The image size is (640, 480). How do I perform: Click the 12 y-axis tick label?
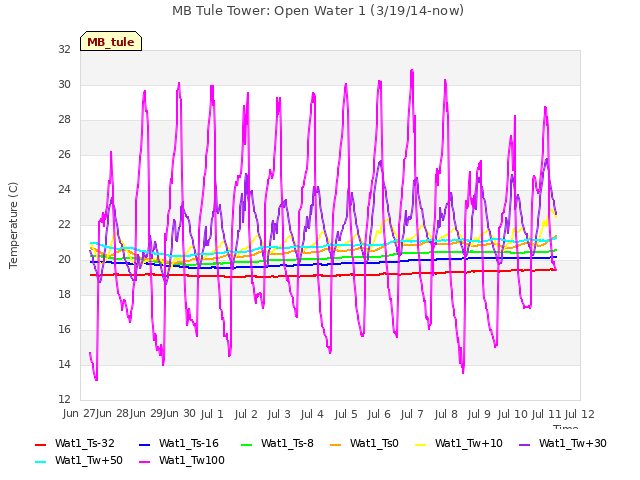pyautogui.click(x=64, y=399)
